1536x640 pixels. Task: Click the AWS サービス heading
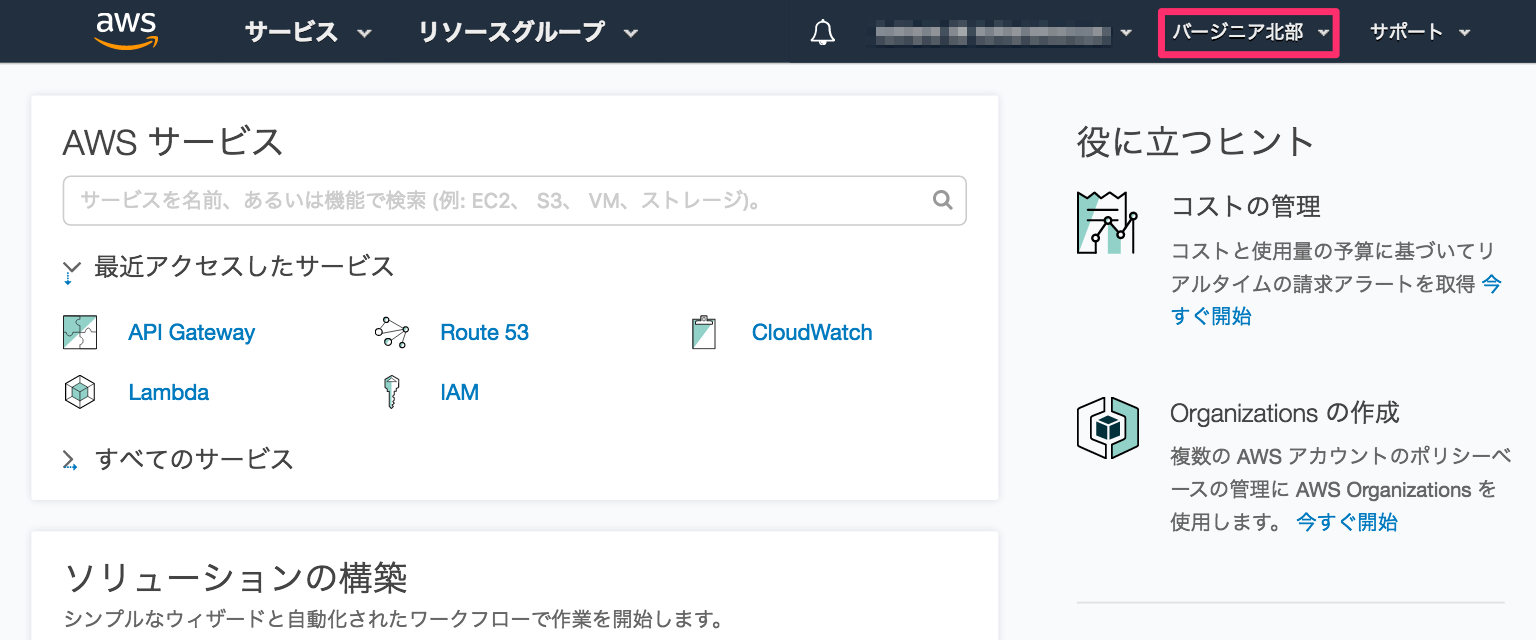[x=173, y=142]
